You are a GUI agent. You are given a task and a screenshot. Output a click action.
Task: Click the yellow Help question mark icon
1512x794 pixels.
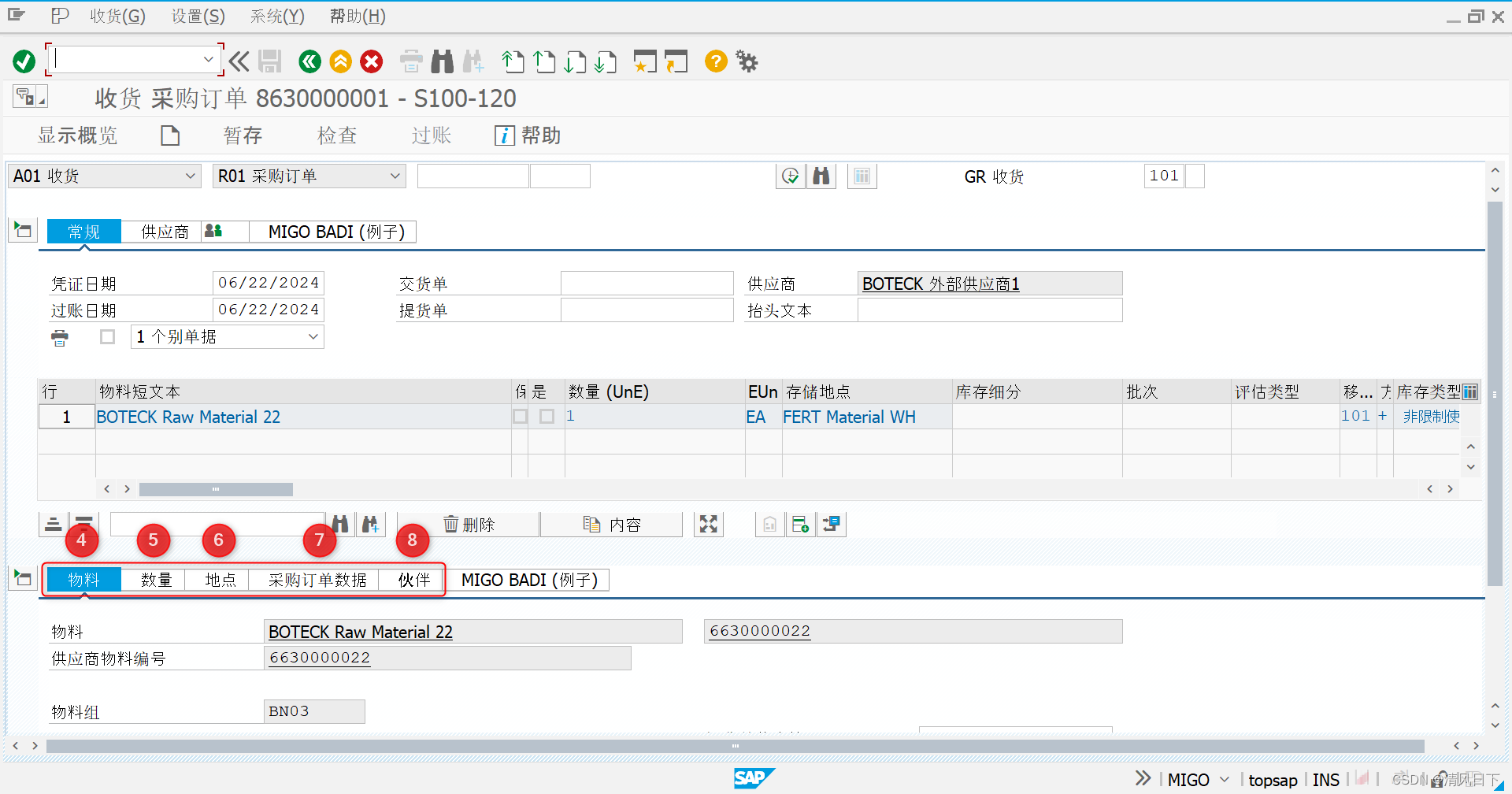click(x=716, y=61)
